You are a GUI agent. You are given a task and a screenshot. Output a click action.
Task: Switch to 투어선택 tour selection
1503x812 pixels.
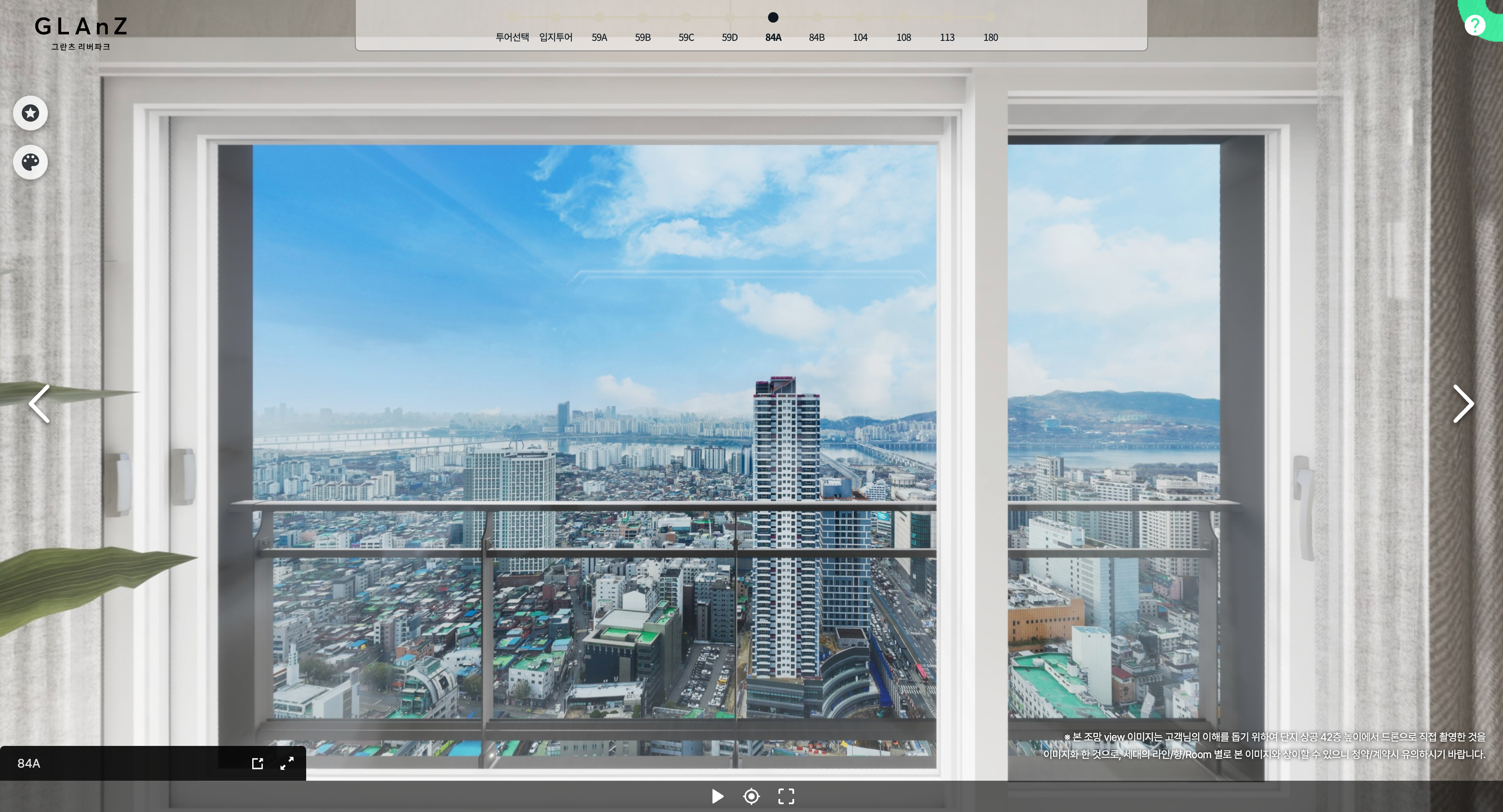tap(512, 37)
